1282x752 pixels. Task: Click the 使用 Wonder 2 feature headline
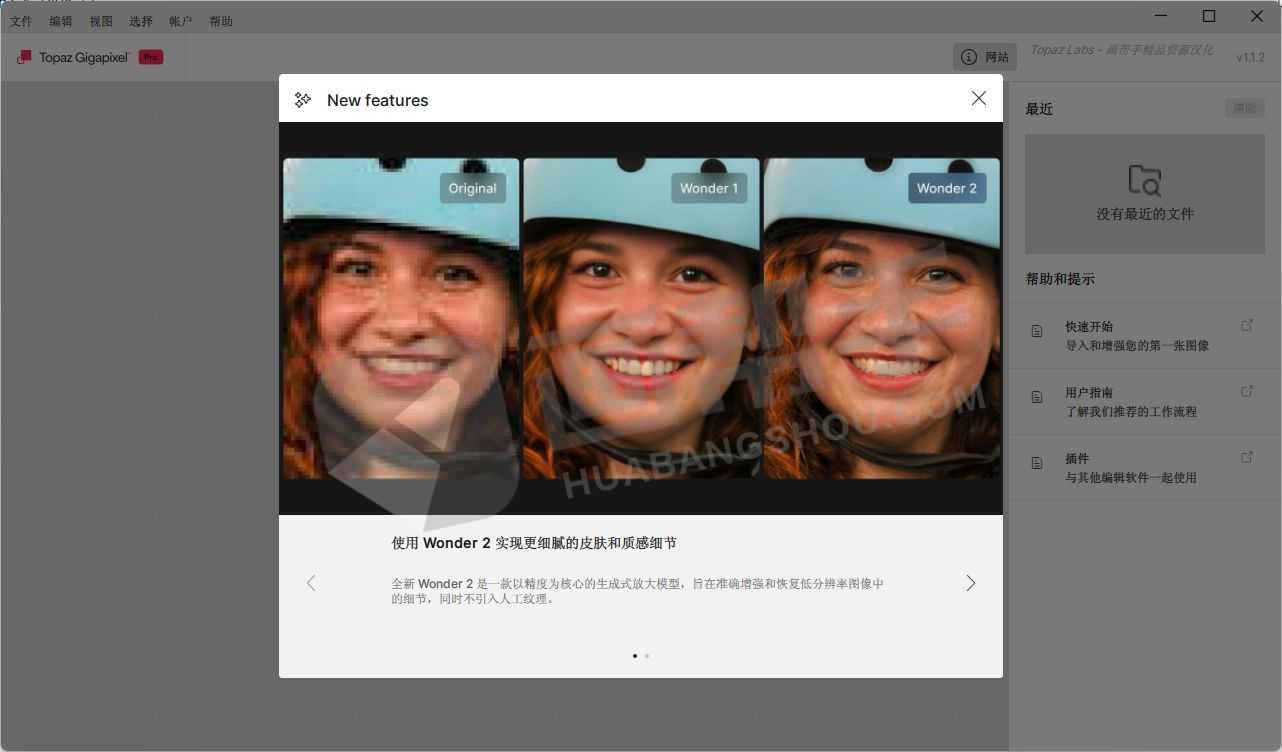click(x=534, y=543)
